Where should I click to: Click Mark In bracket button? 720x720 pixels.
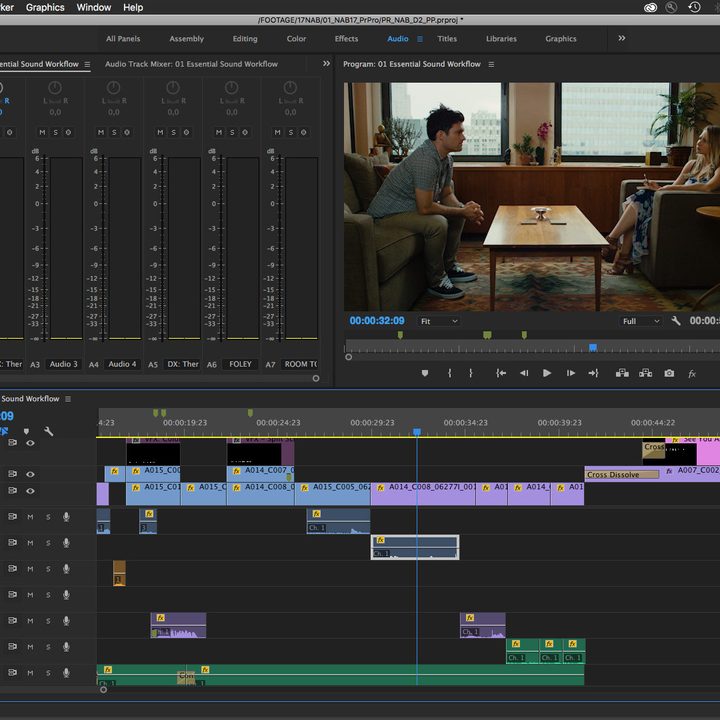tap(450, 373)
